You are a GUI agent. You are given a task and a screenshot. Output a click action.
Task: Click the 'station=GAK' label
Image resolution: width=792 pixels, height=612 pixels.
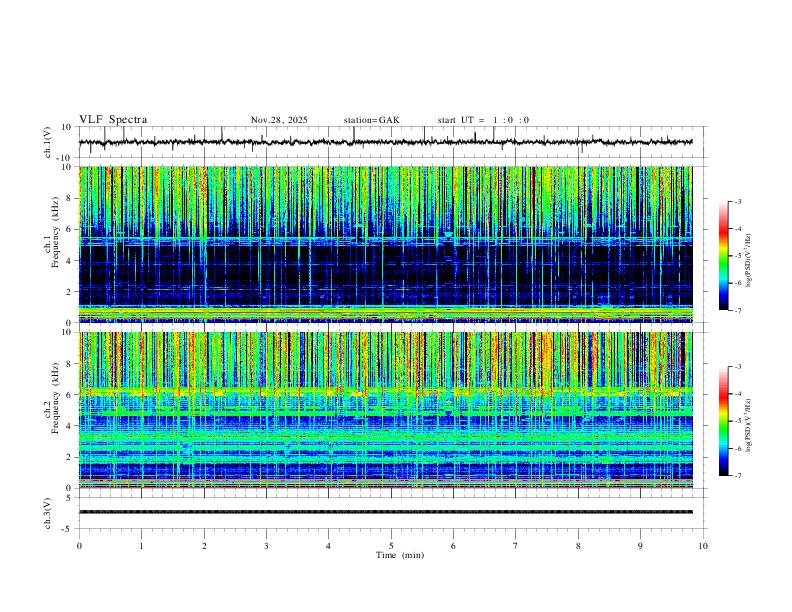pos(372,120)
